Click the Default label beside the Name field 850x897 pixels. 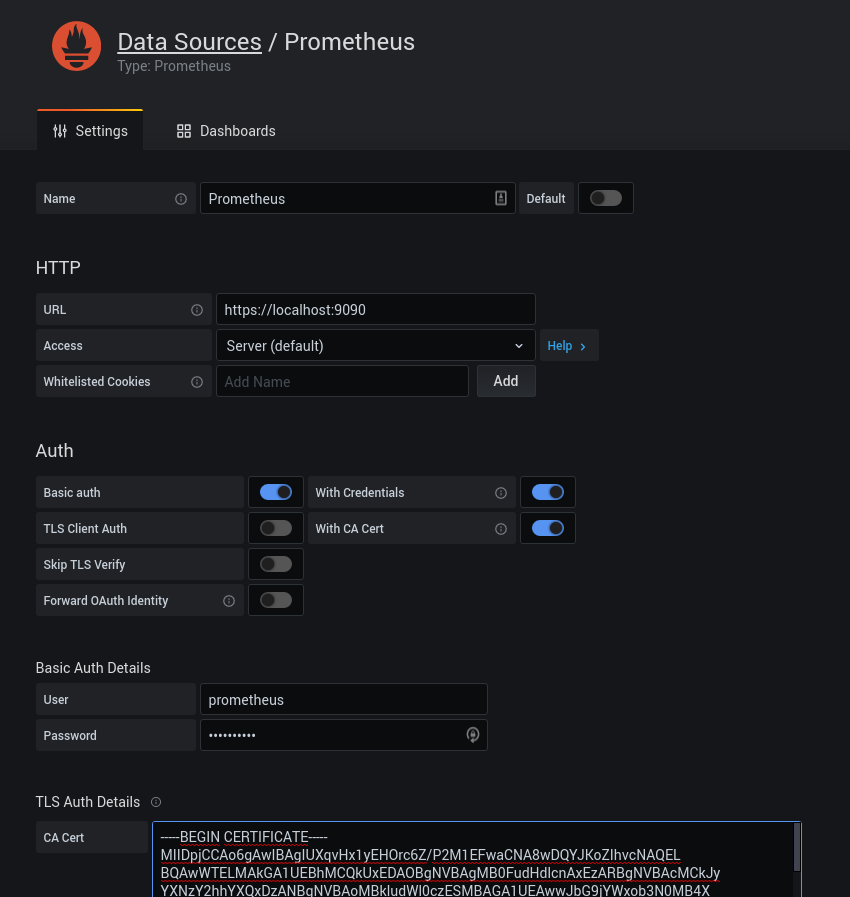coord(546,199)
